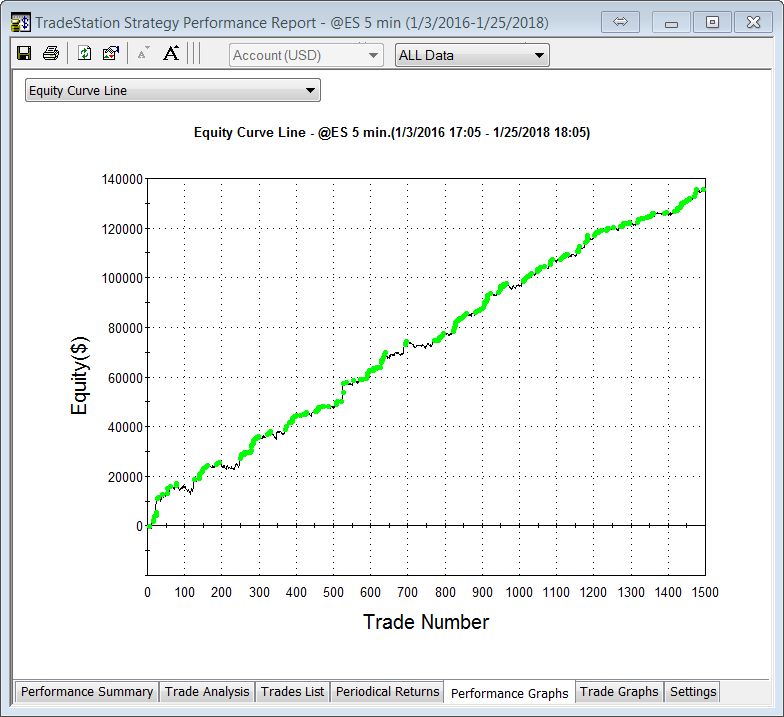
Task: Select the Performance Graphs tab
Action: [509, 692]
